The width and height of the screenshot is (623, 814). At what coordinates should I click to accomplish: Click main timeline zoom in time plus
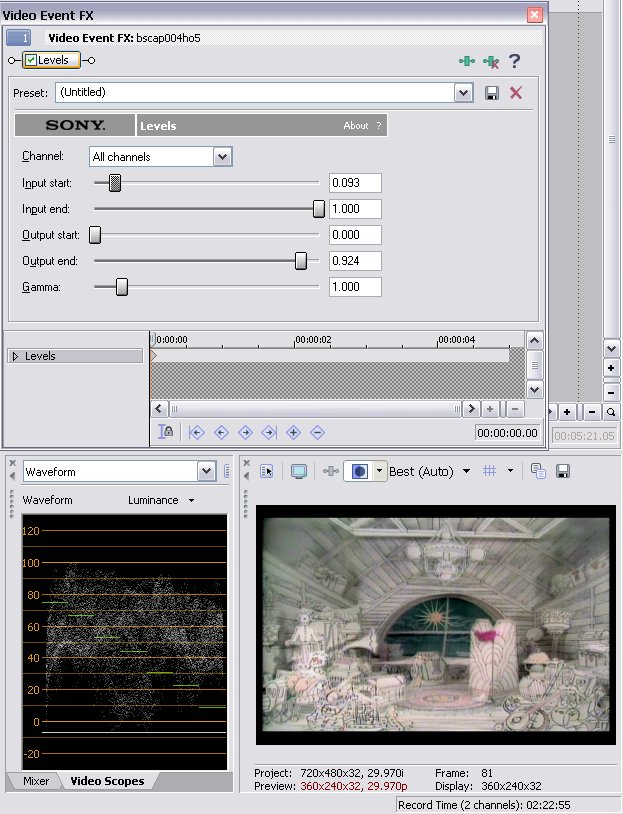coord(567,412)
